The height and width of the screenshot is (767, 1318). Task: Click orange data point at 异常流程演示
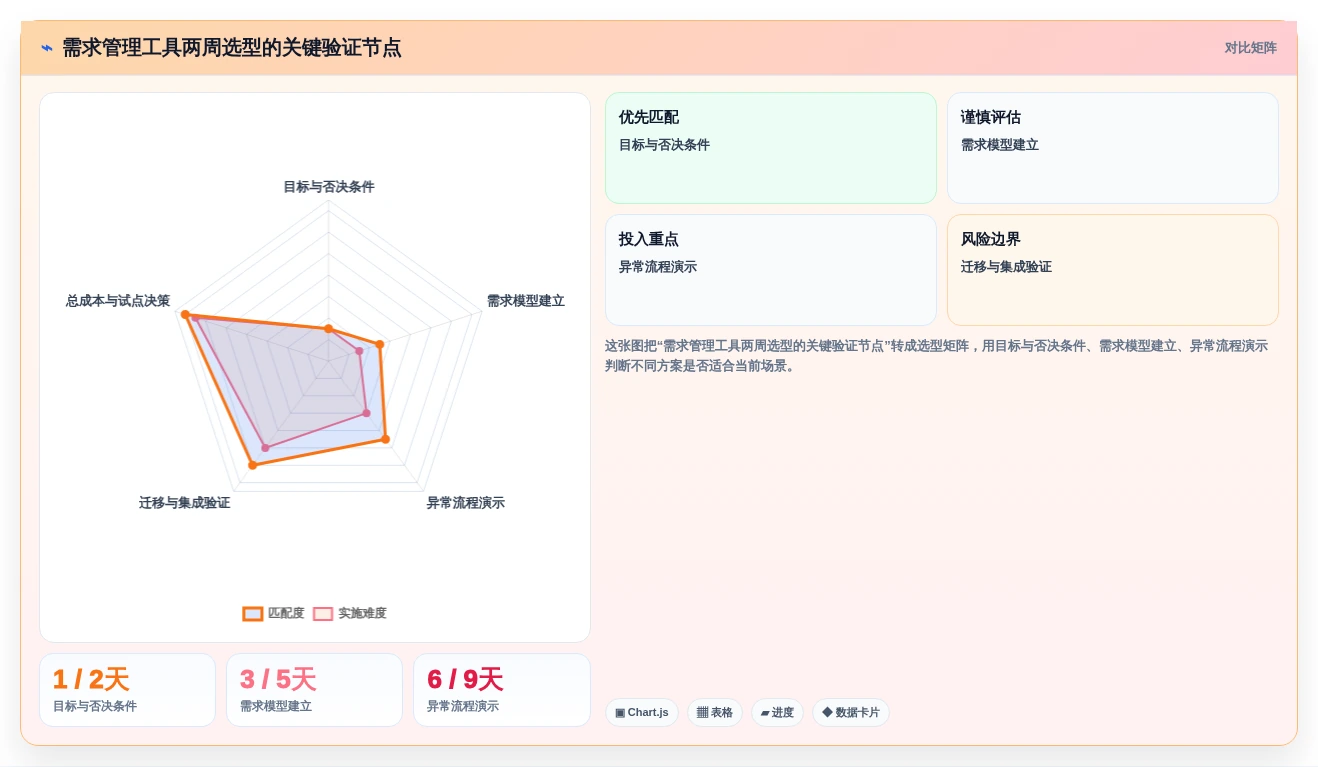click(385, 439)
